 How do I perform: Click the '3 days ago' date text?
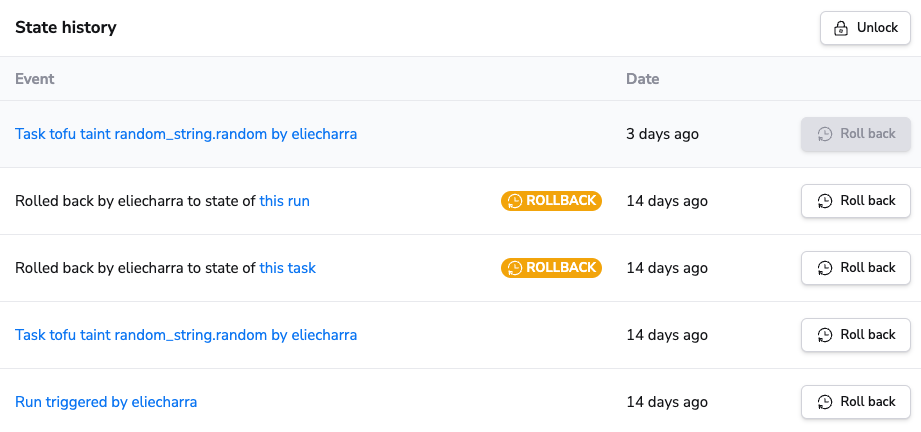coord(662,134)
